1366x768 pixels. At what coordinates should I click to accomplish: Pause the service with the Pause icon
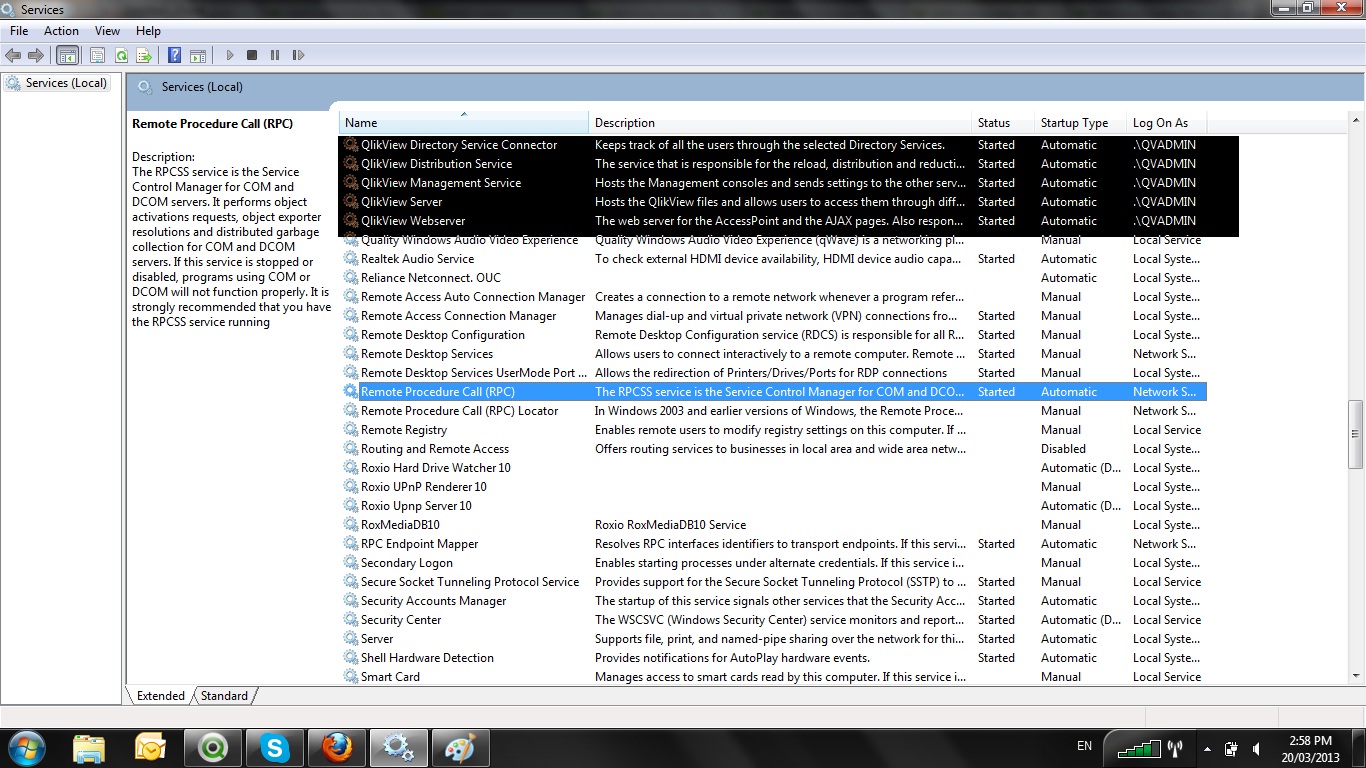(x=275, y=56)
